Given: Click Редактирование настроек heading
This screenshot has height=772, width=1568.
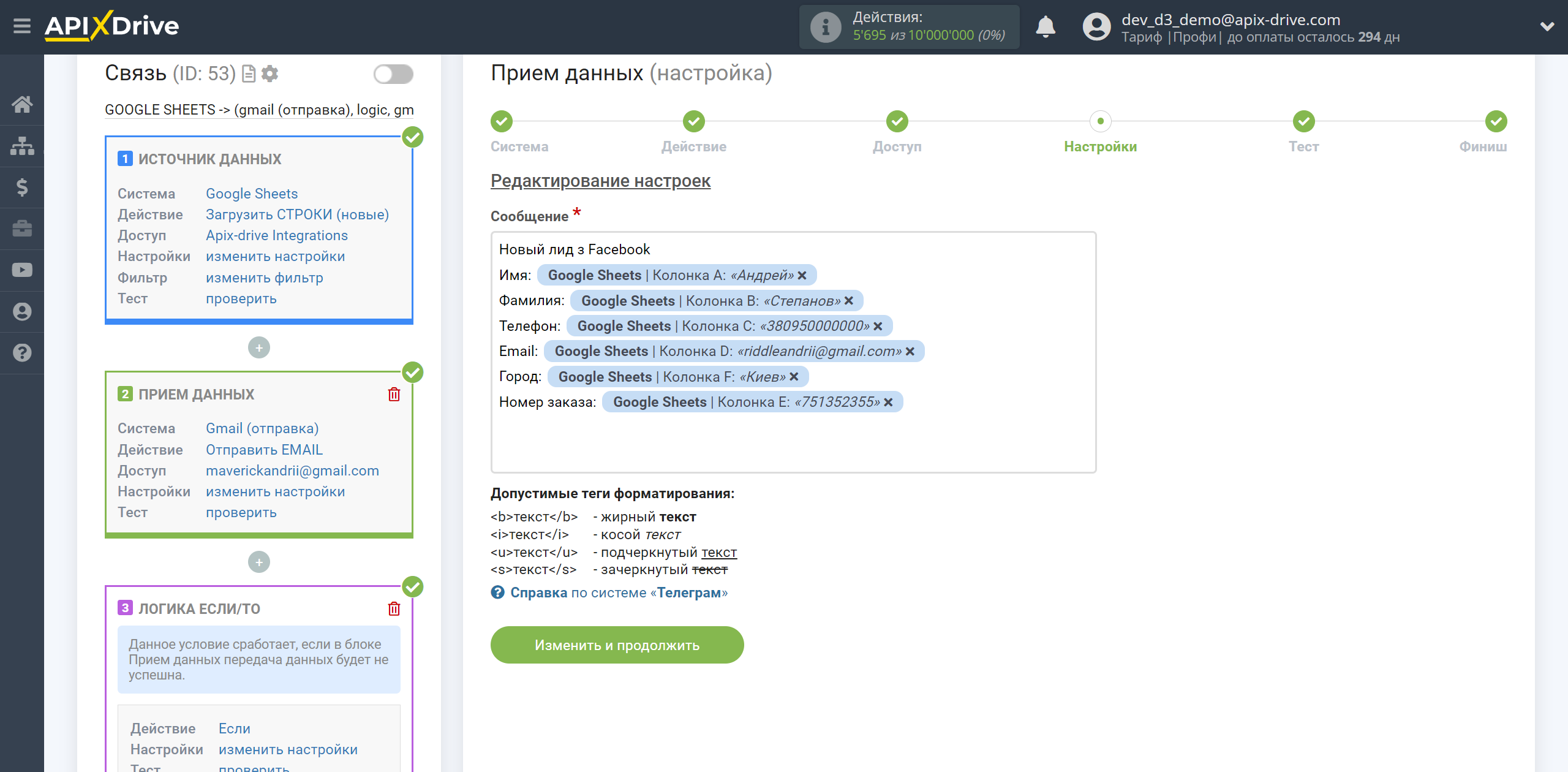Looking at the screenshot, I should point(600,181).
